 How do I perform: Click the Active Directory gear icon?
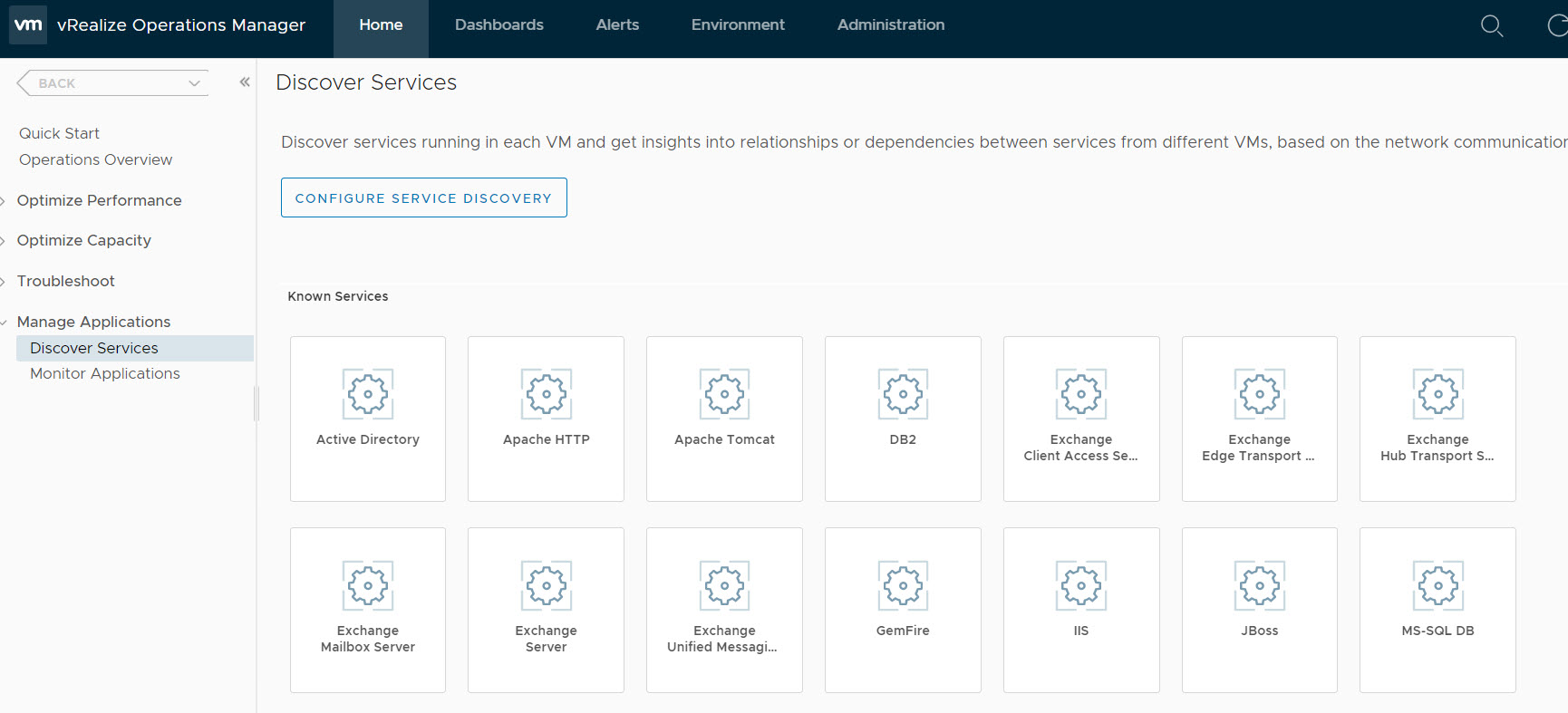point(368,394)
